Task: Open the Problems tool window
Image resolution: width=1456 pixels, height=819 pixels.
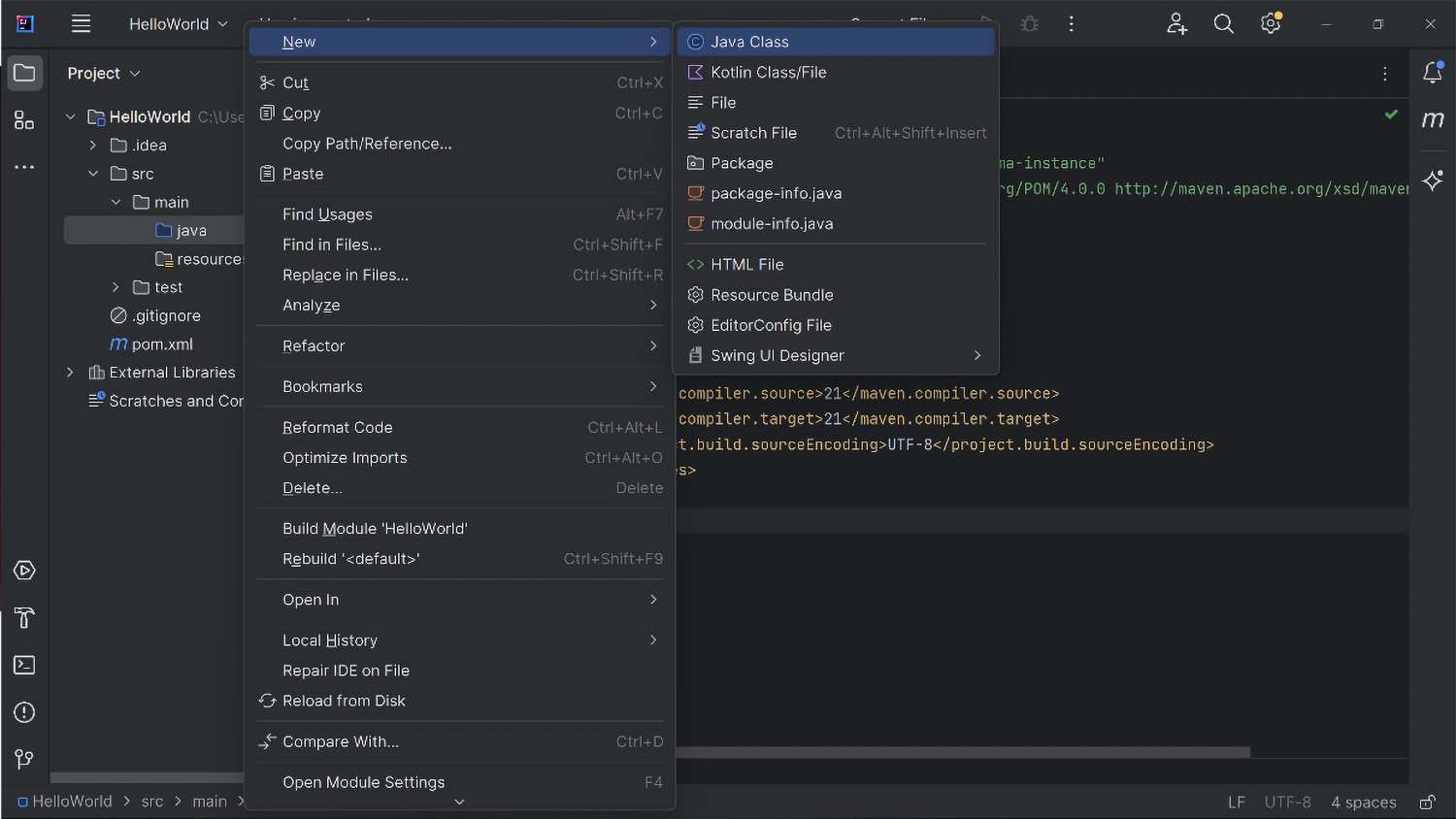Action: click(24, 712)
